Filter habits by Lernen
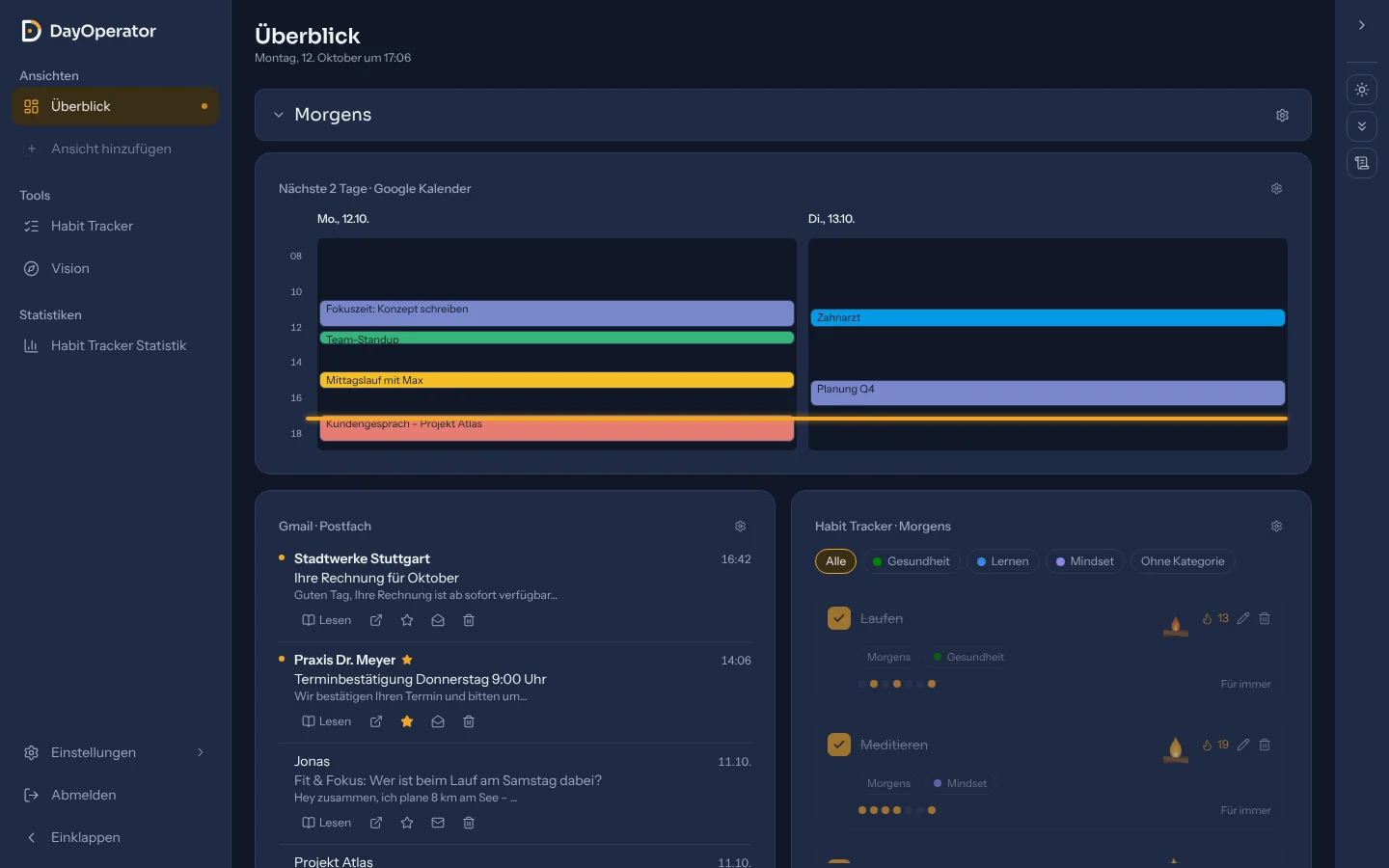This screenshot has height=868, width=1389. 1002,561
